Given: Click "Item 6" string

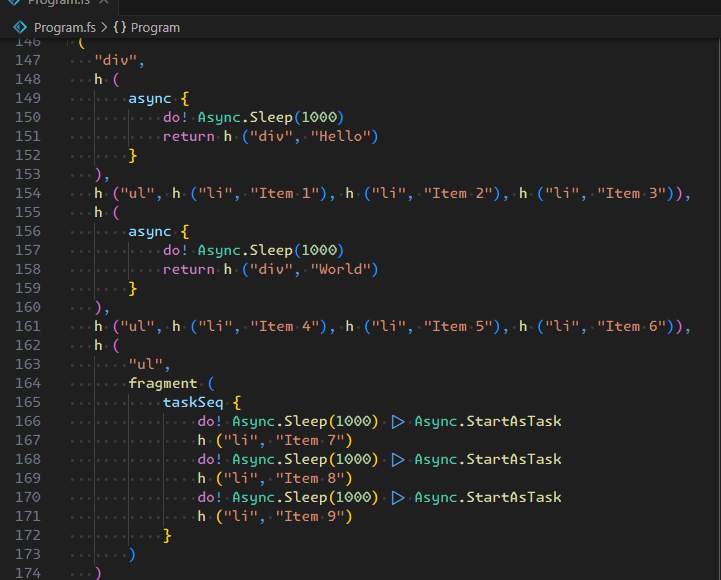Looking at the screenshot, I should click(631, 327).
